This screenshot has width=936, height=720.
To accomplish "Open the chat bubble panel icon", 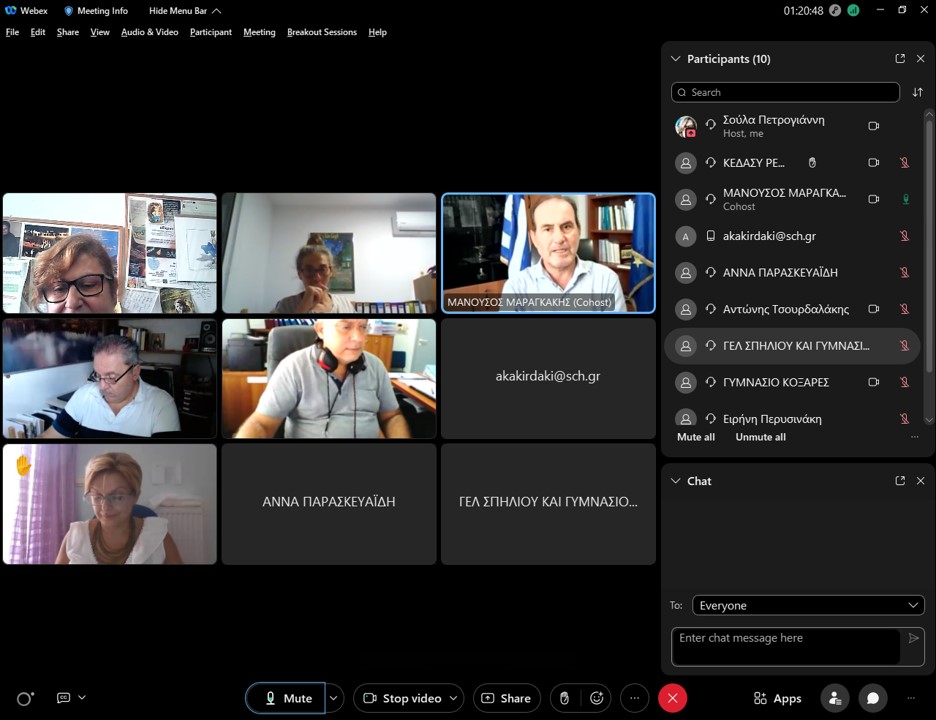I will pos(873,698).
